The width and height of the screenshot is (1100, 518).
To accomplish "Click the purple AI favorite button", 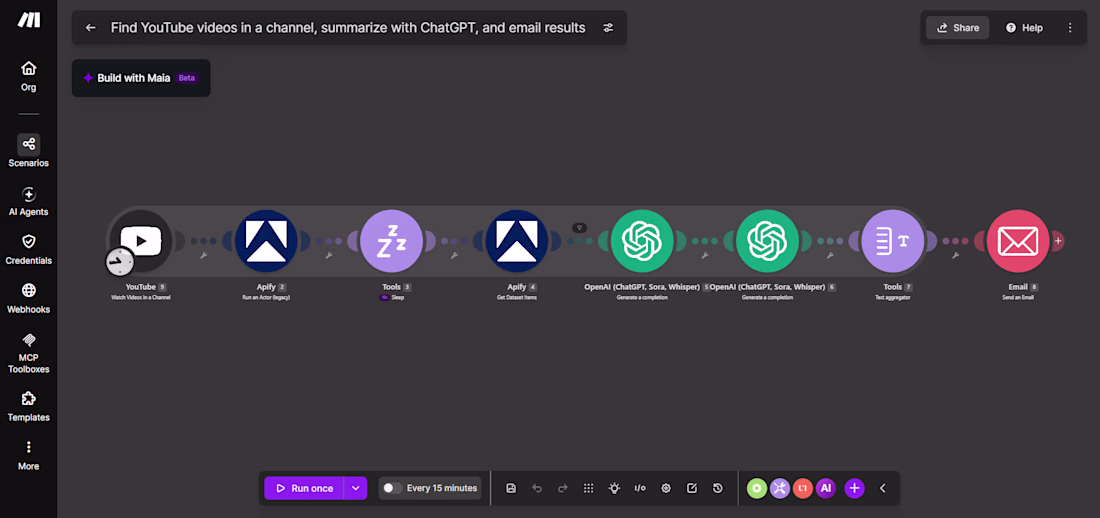I will tap(826, 488).
